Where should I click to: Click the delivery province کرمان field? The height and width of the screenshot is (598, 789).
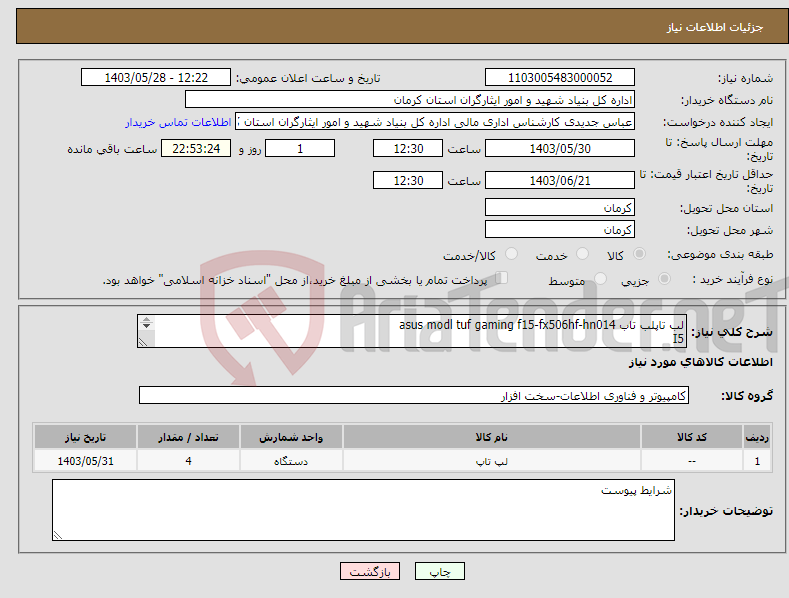(x=560, y=207)
